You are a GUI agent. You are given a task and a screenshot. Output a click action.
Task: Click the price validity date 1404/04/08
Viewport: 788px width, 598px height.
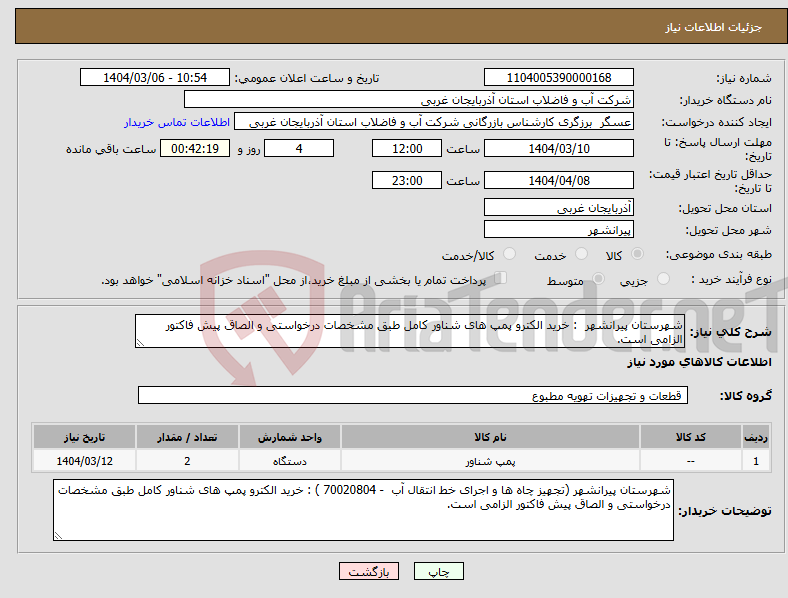tap(559, 180)
